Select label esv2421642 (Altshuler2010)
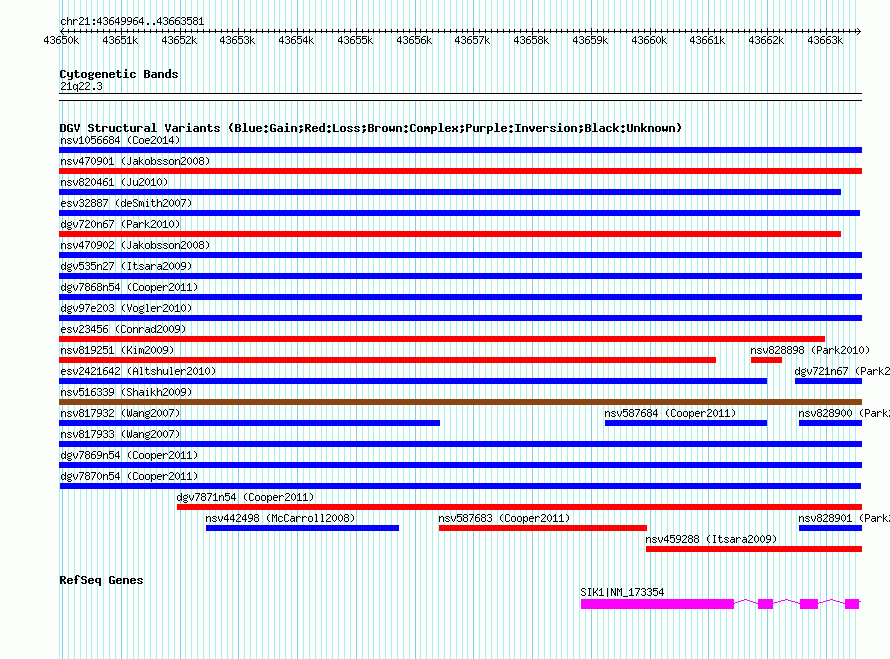890x659 pixels. tap(138, 371)
